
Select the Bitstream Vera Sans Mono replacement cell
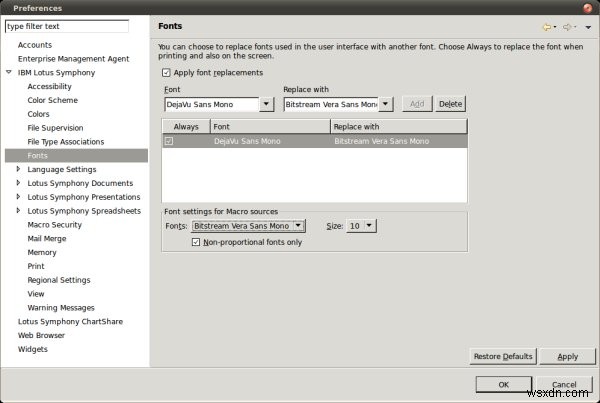pos(382,141)
